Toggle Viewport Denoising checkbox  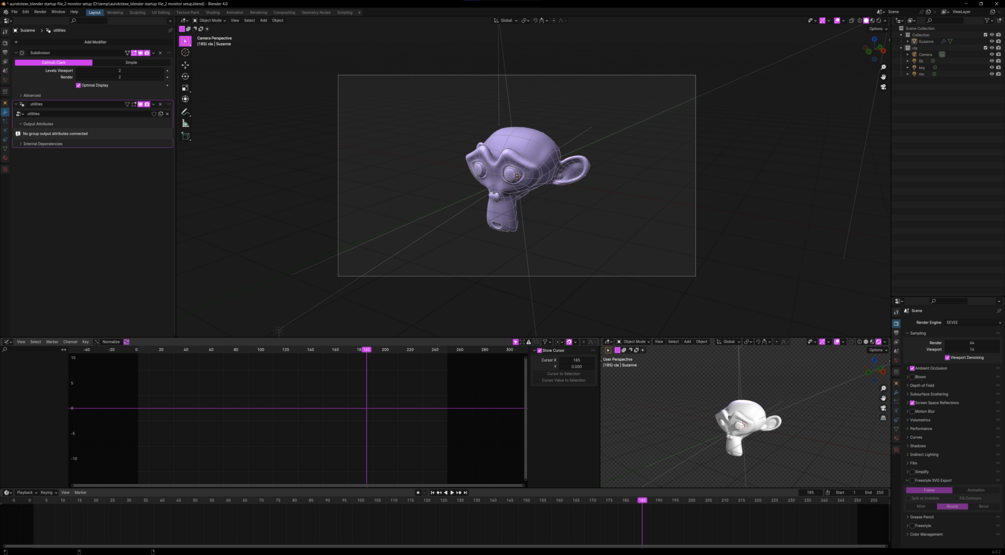coord(947,358)
